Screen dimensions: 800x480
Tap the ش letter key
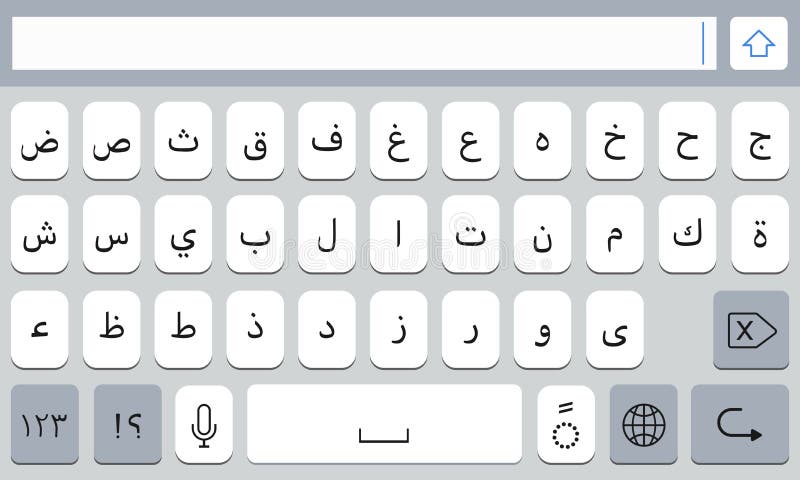click(39, 234)
